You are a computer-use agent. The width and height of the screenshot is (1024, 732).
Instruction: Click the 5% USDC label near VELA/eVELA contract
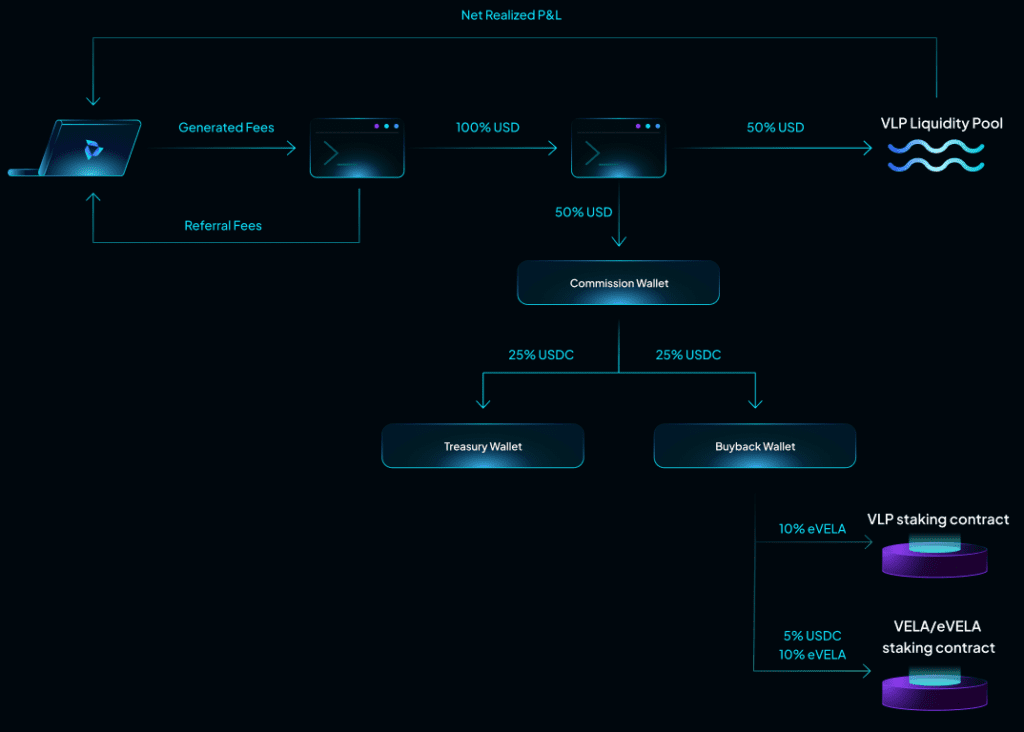pyautogui.click(x=812, y=635)
